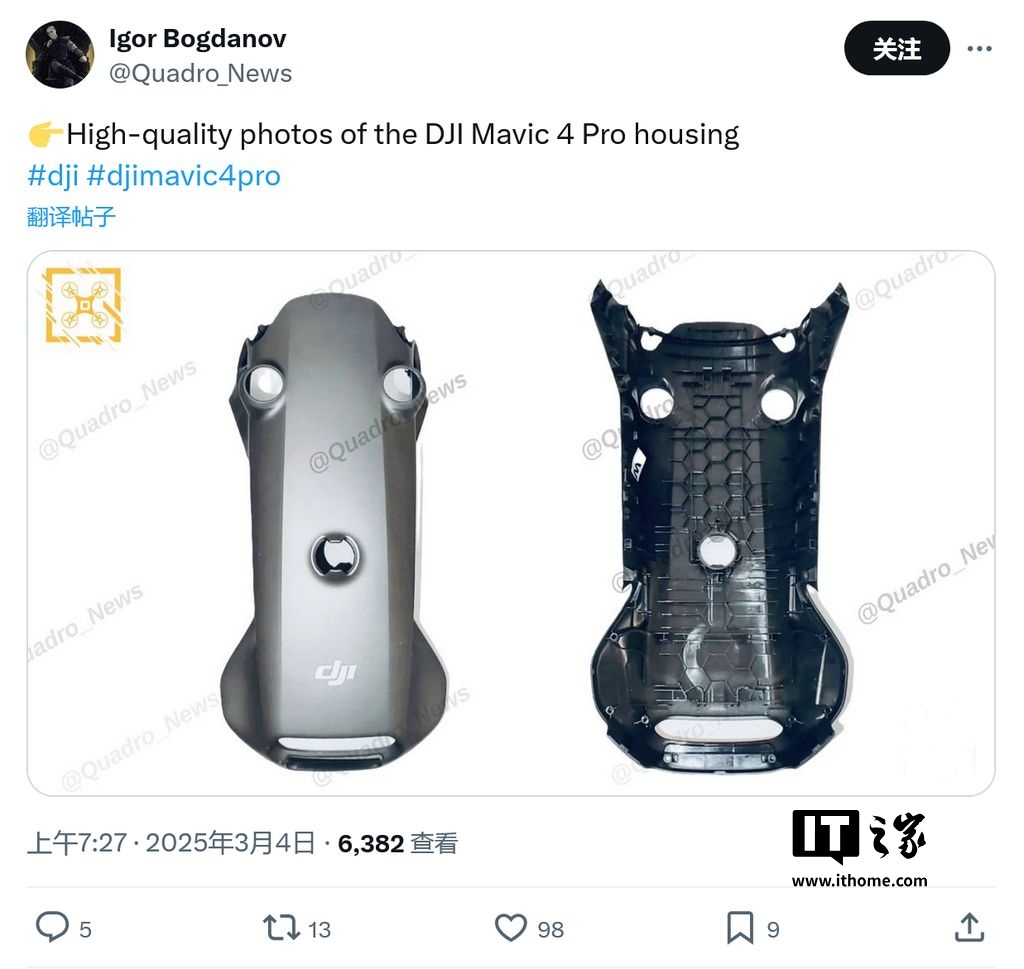Bookmark the post with bookmark icon
This screenshot has width=1024, height=969.
click(x=740, y=928)
